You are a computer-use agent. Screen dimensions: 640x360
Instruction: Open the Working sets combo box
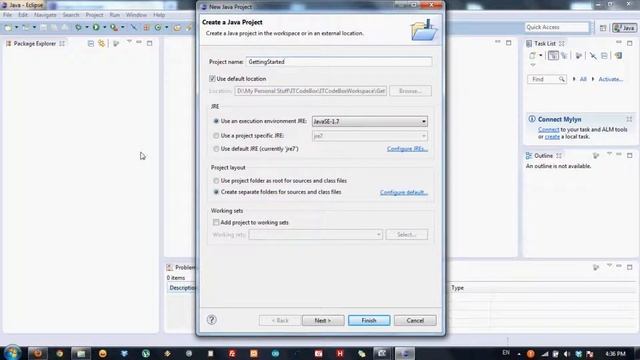click(x=315, y=235)
